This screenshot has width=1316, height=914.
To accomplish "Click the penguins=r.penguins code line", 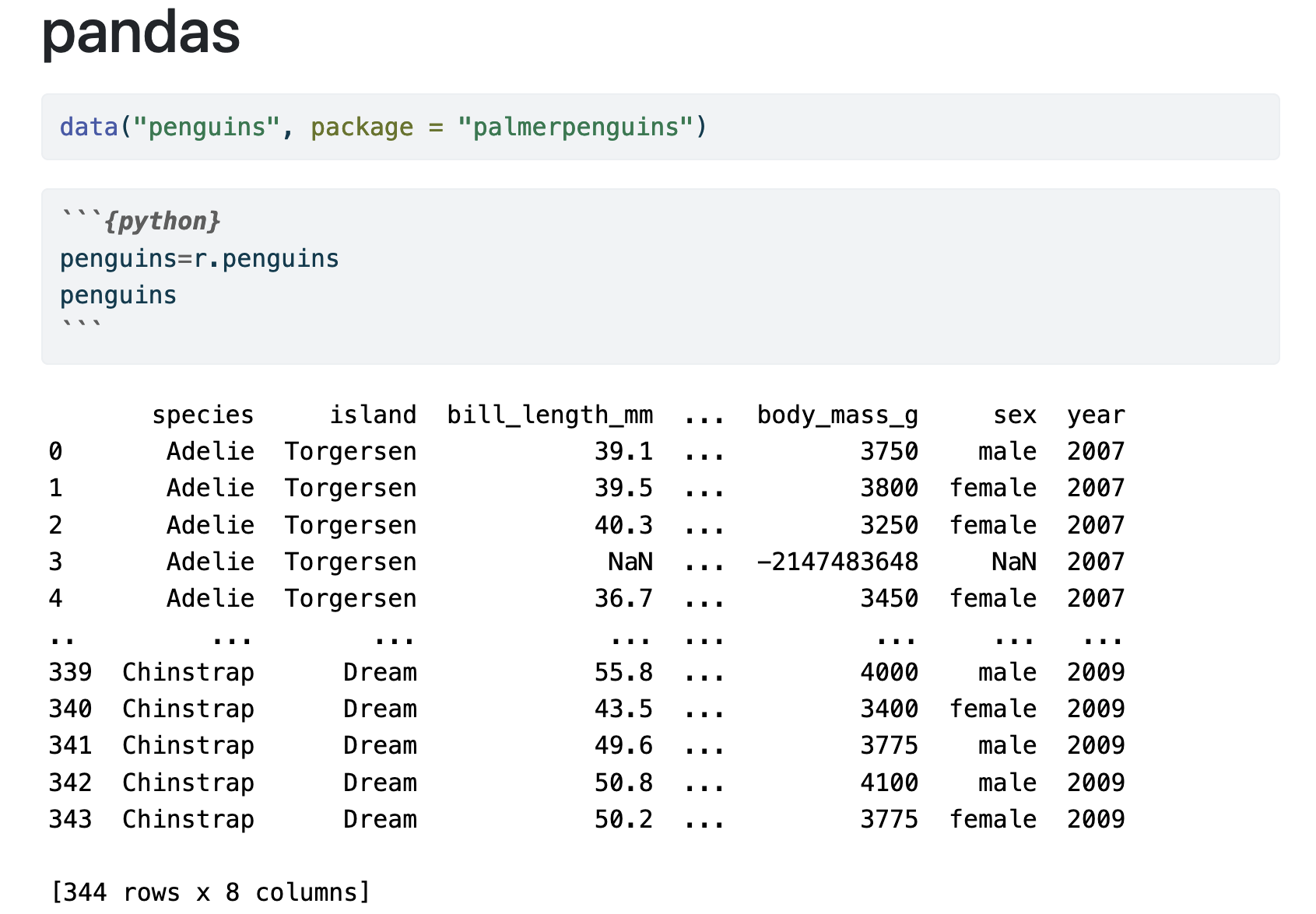I will pos(199,258).
